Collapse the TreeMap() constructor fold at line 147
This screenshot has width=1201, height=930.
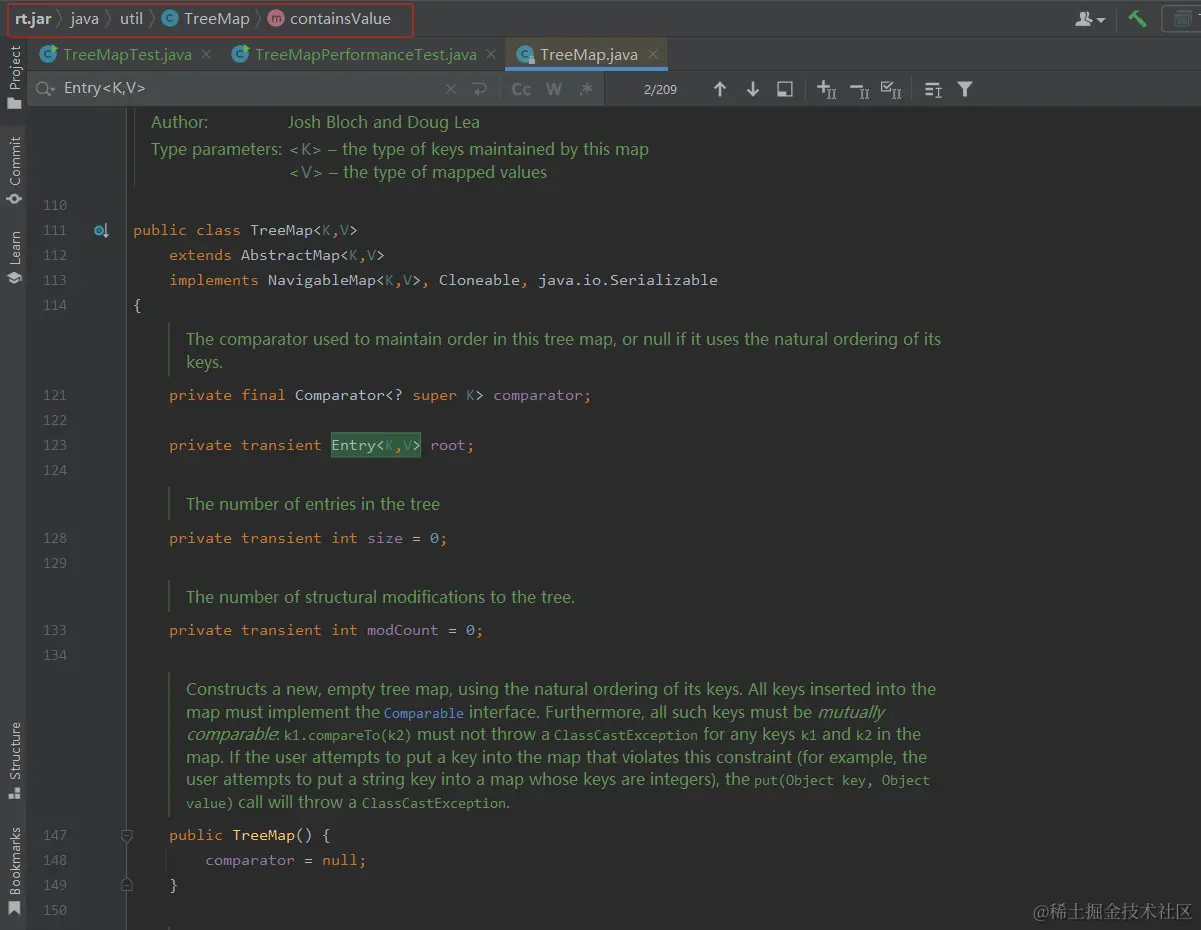(126, 835)
